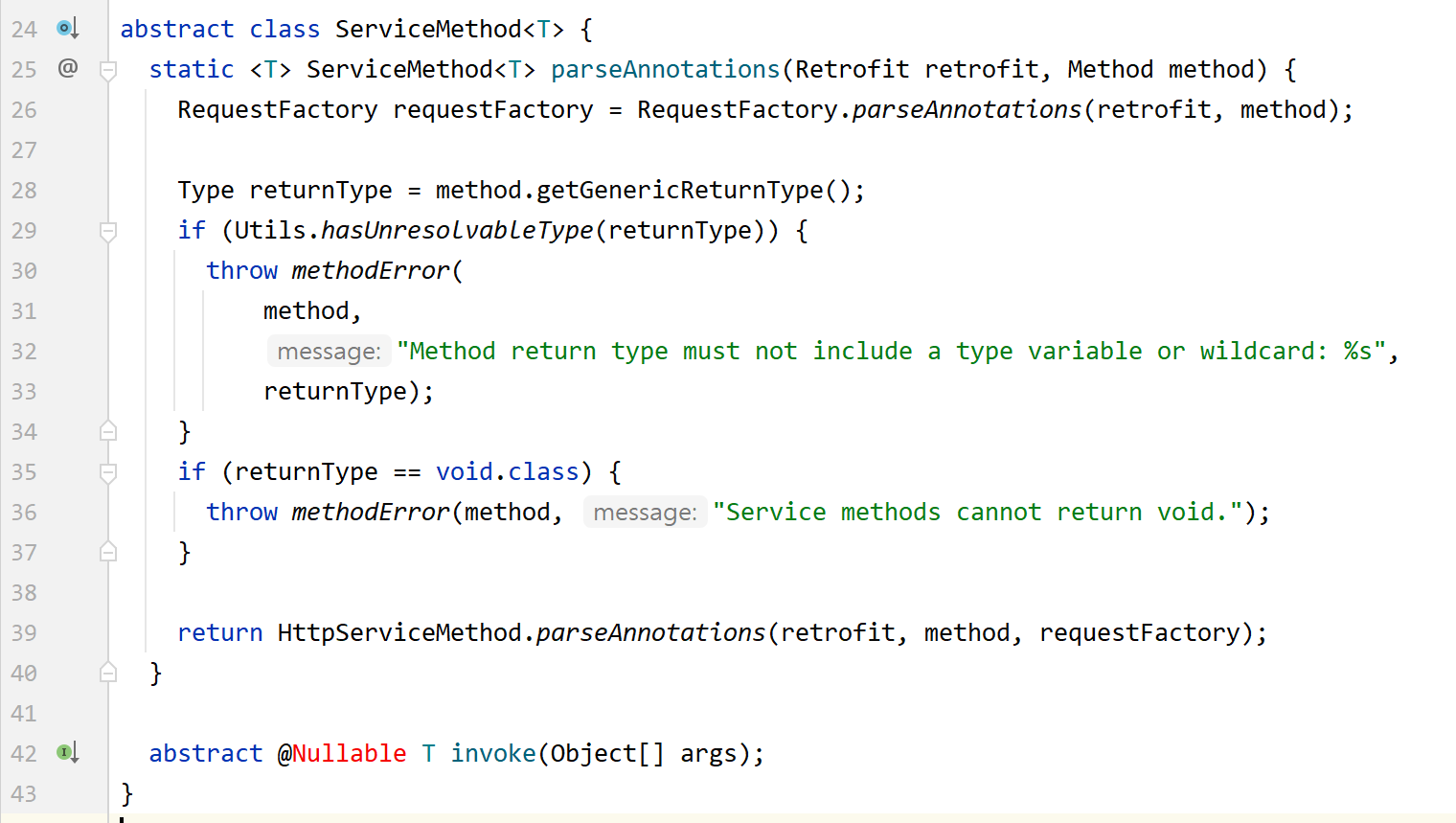The width and height of the screenshot is (1456, 823).
Task: Click line number 43 in the gutter
Action: coord(24,794)
